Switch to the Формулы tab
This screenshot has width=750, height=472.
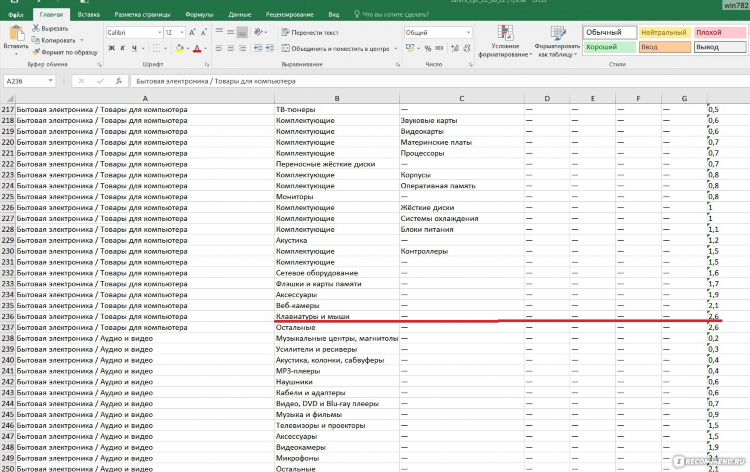(199, 15)
